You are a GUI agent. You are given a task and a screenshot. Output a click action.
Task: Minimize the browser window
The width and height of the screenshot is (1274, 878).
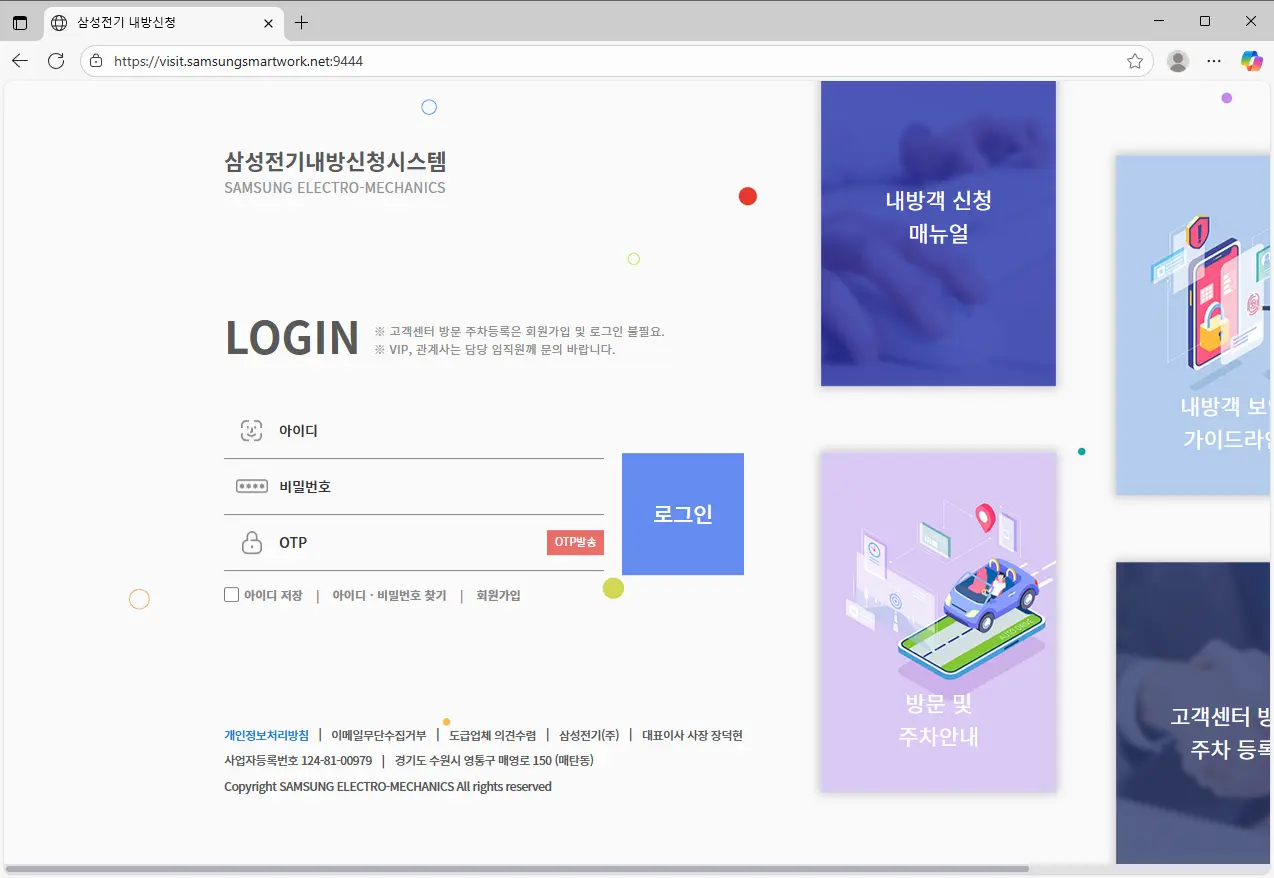point(1159,21)
